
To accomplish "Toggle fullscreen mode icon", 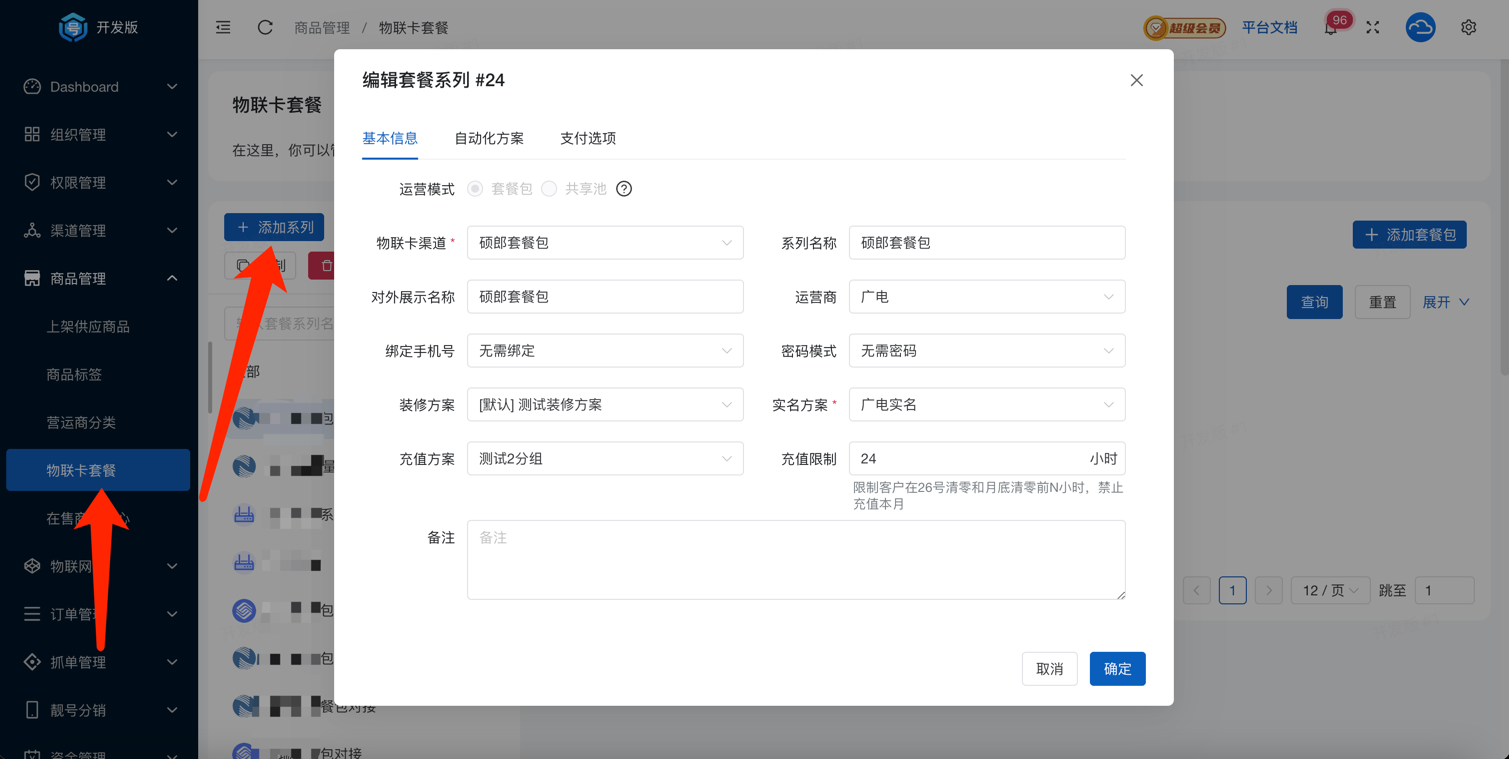I will click(x=1373, y=28).
